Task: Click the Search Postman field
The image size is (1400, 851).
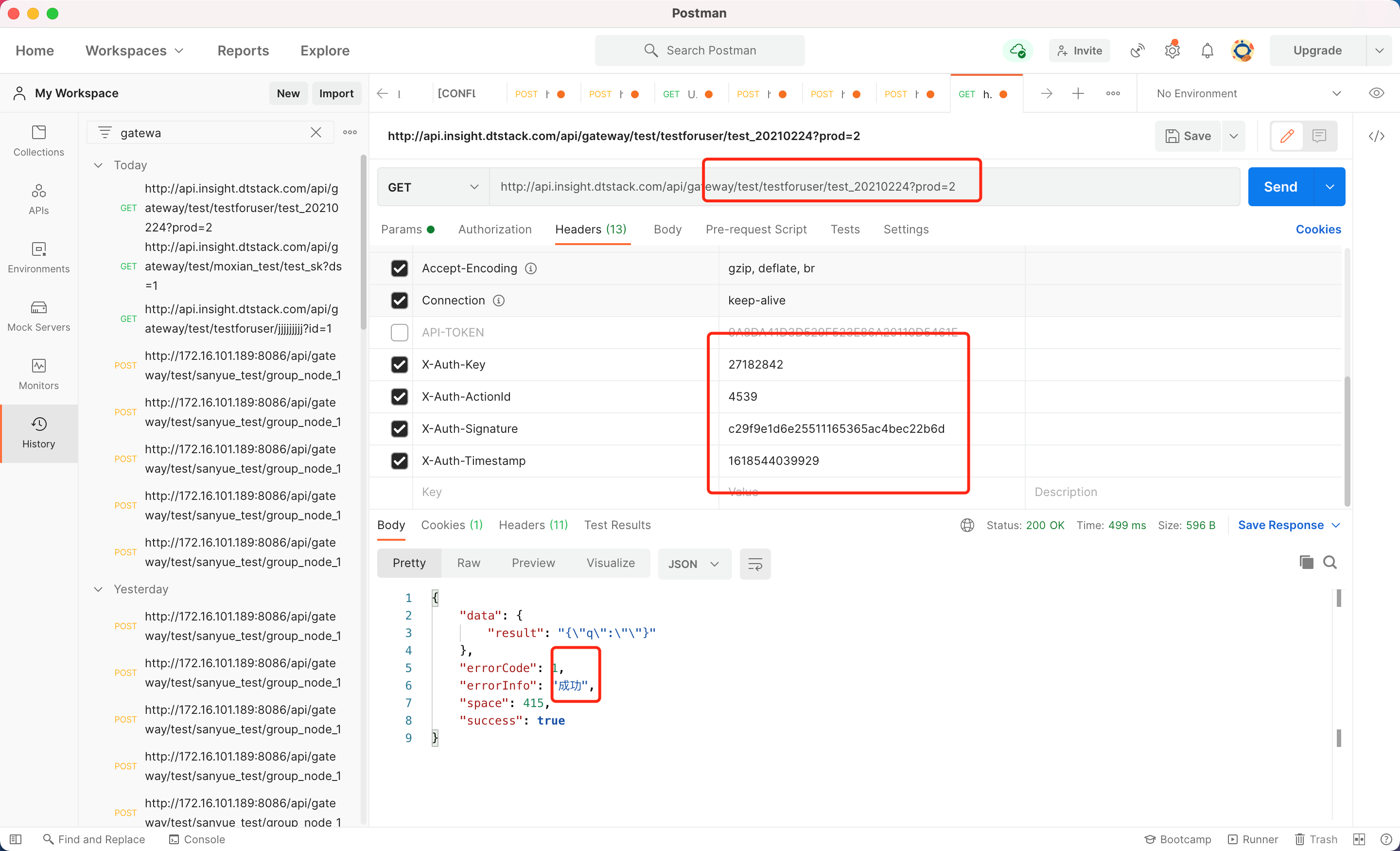Action: click(x=700, y=51)
